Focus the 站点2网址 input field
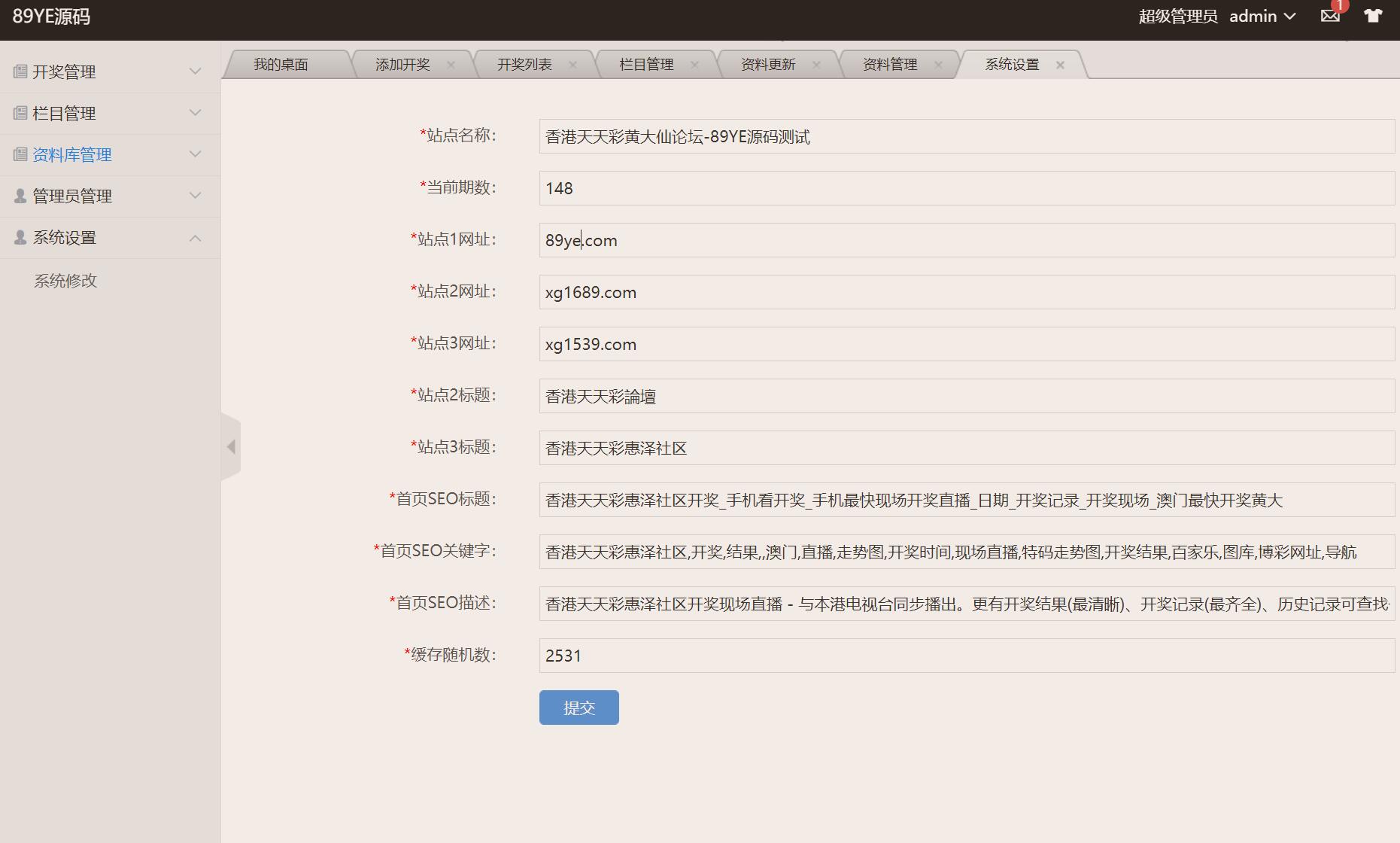This screenshot has width=1400, height=843. pos(967,292)
